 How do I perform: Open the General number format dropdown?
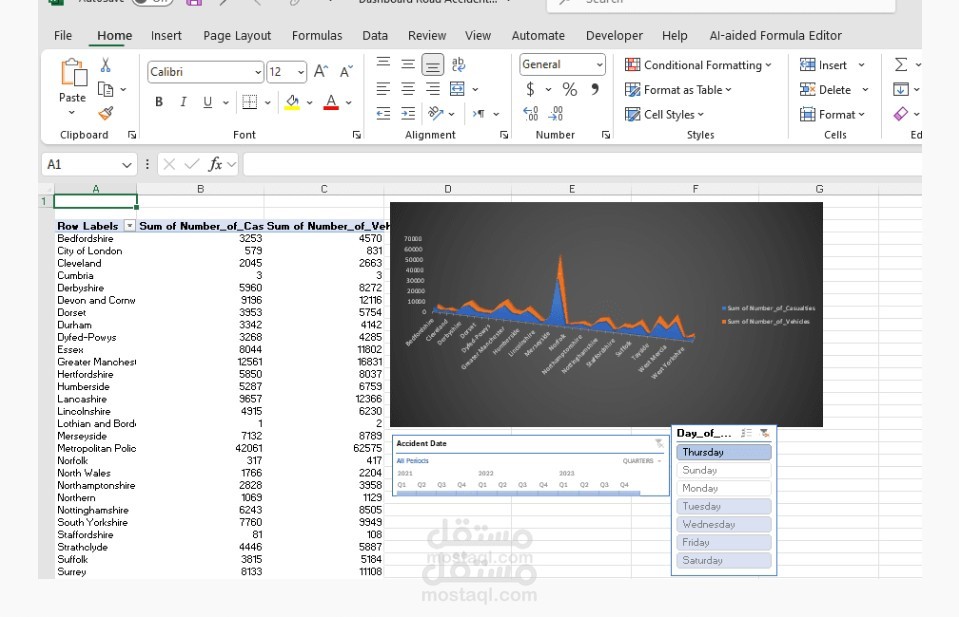click(x=599, y=64)
